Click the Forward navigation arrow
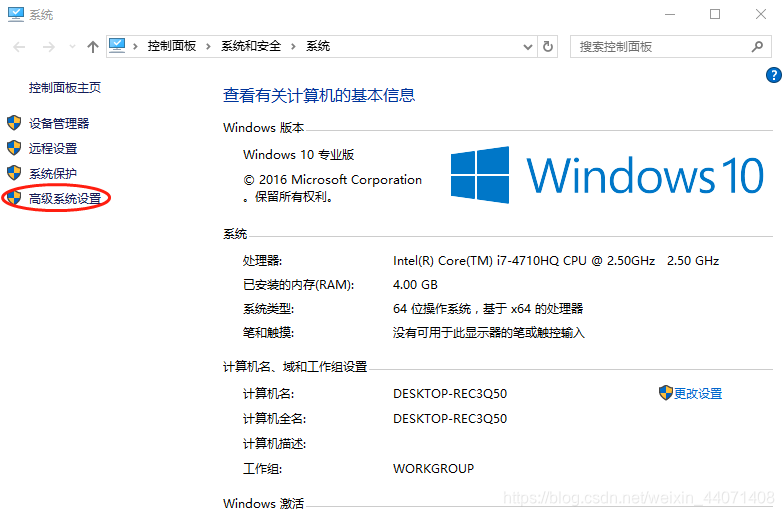This screenshot has height=516, width=784. pos(48,47)
